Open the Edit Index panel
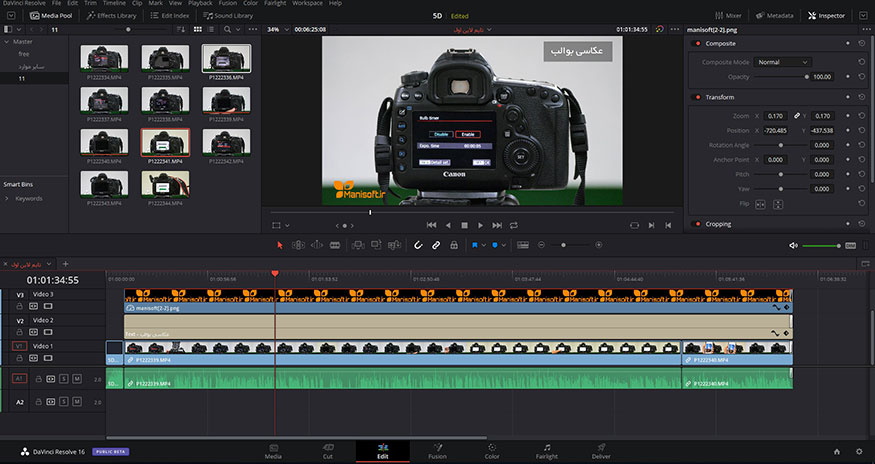This screenshot has width=875, height=464. point(170,16)
